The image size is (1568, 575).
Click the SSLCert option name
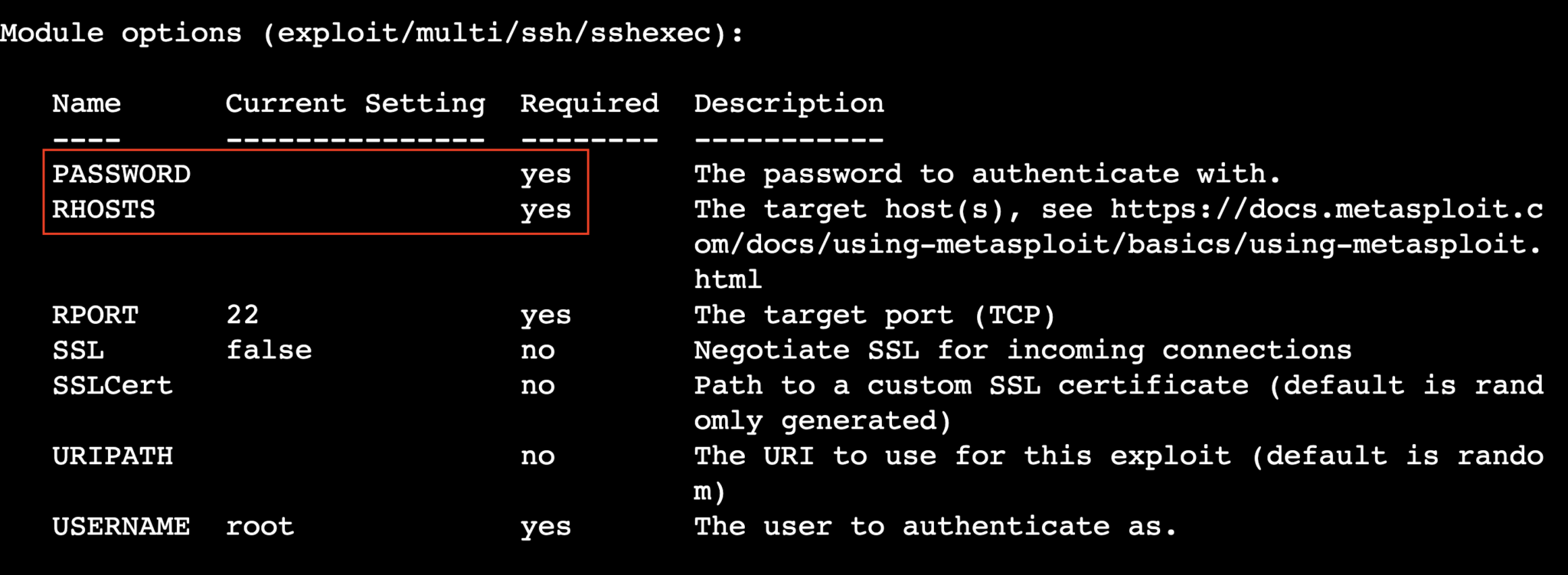[x=112, y=386]
